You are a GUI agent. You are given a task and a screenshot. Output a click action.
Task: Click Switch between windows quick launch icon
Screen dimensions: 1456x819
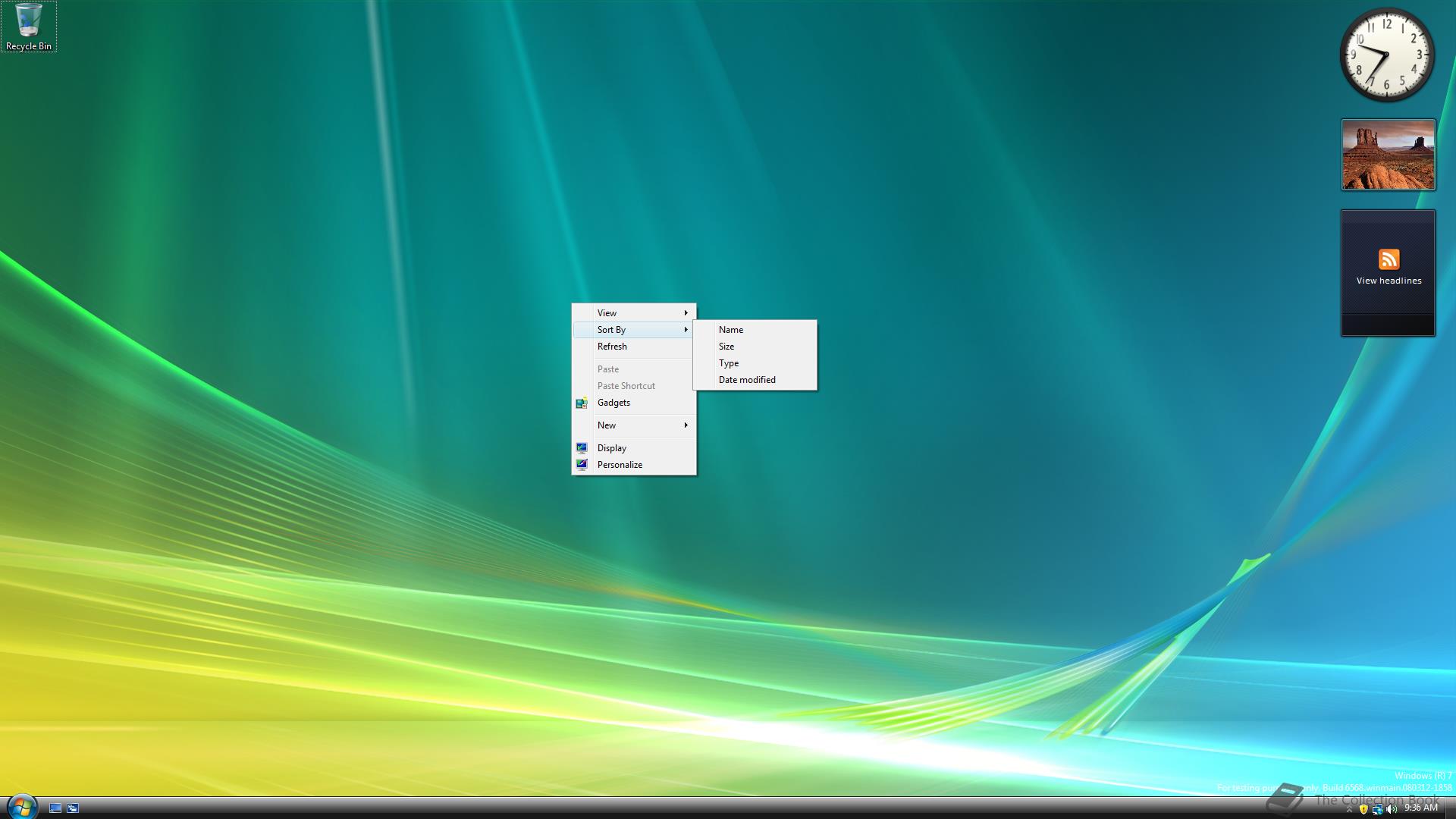point(73,808)
